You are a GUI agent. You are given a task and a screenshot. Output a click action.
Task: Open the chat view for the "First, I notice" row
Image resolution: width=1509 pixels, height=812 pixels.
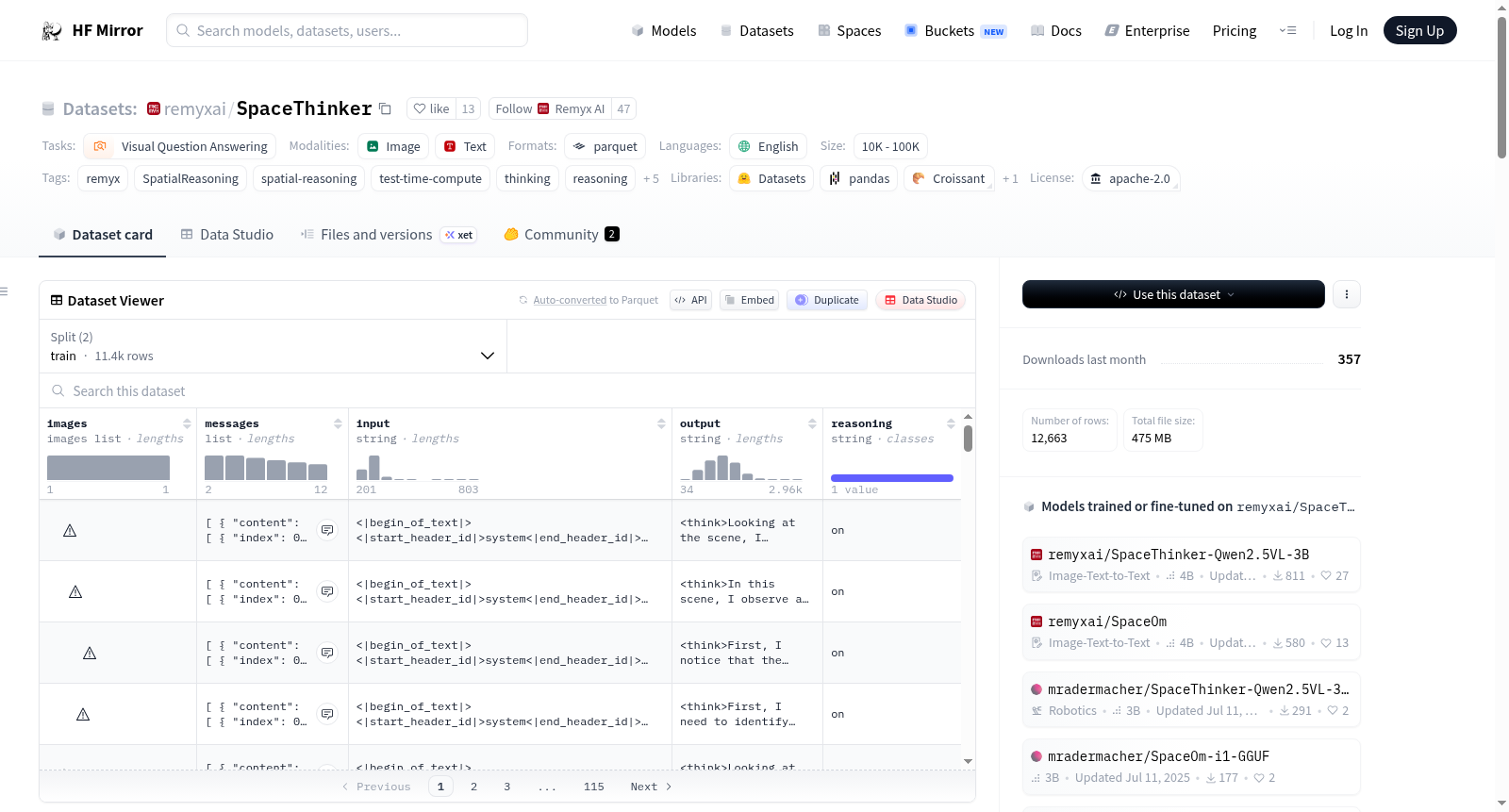pyautogui.click(x=327, y=653)
